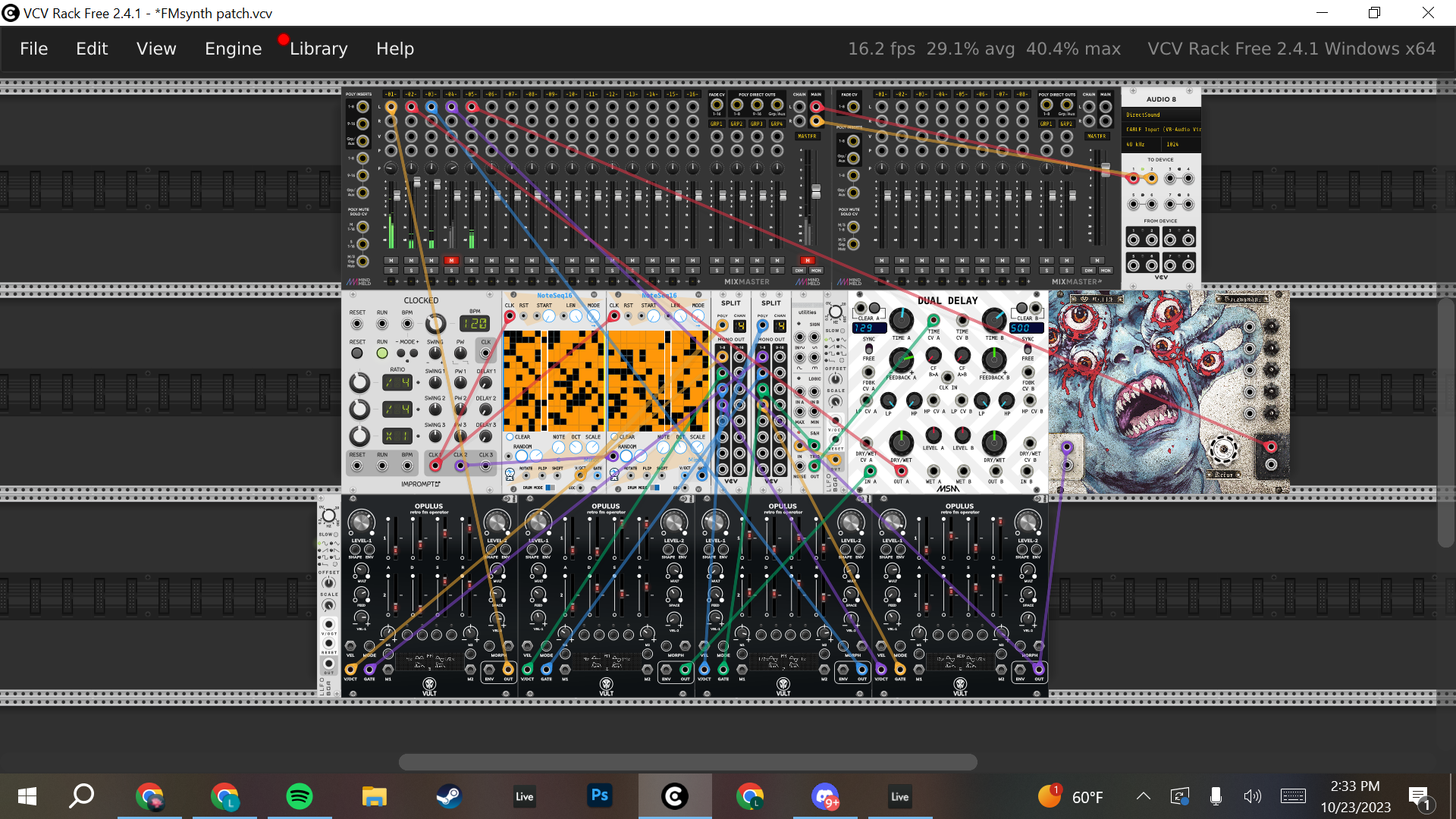1456x819 pixels.
Task: Click Main L output jack on first MixMaster
Action: [816, 107]
